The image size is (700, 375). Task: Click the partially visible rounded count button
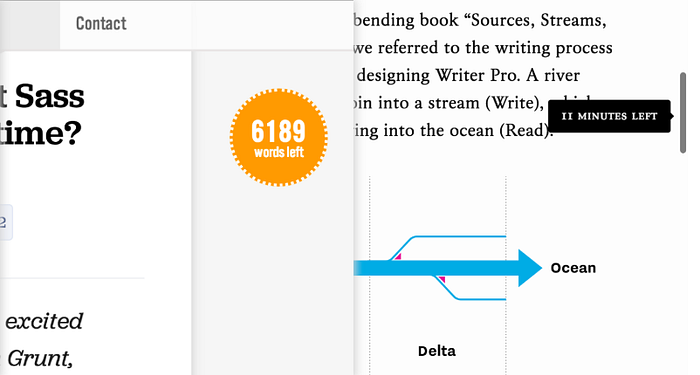click(6, 222)
